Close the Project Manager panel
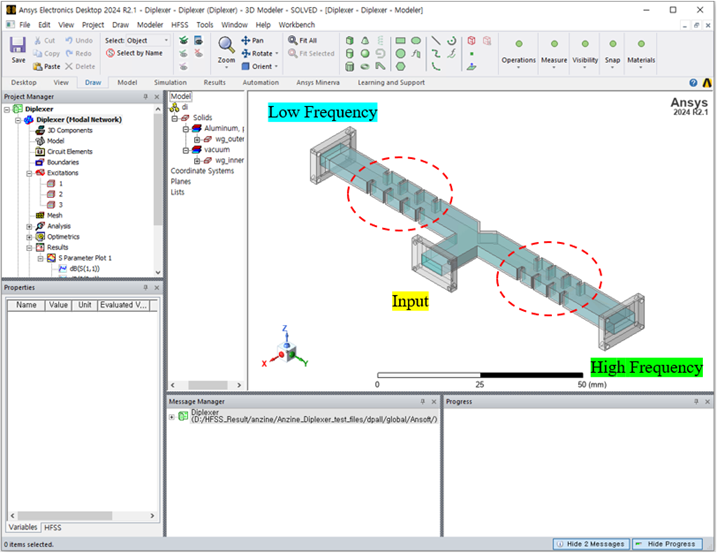 pos(157,97)
